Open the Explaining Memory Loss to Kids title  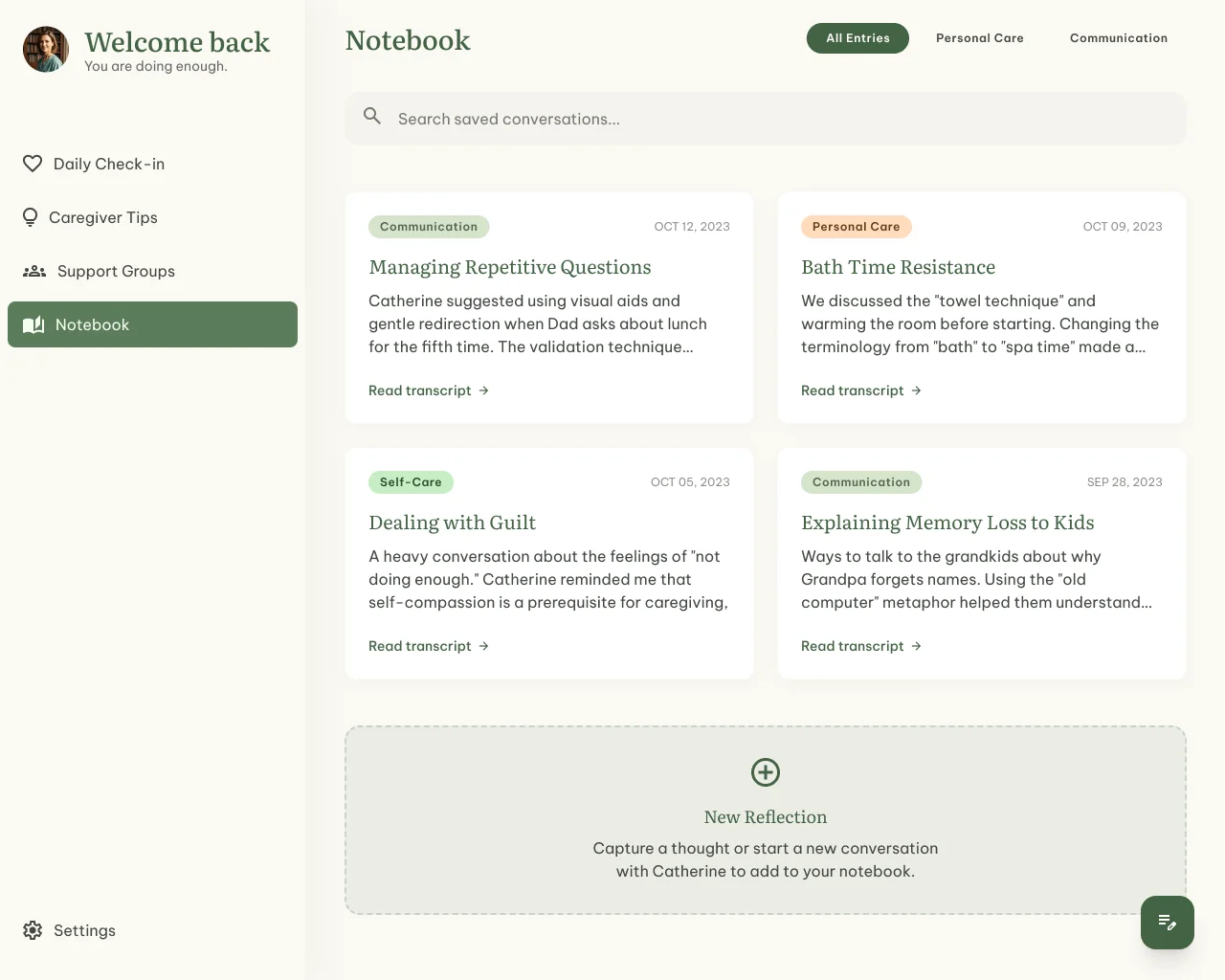click(947, 523)
